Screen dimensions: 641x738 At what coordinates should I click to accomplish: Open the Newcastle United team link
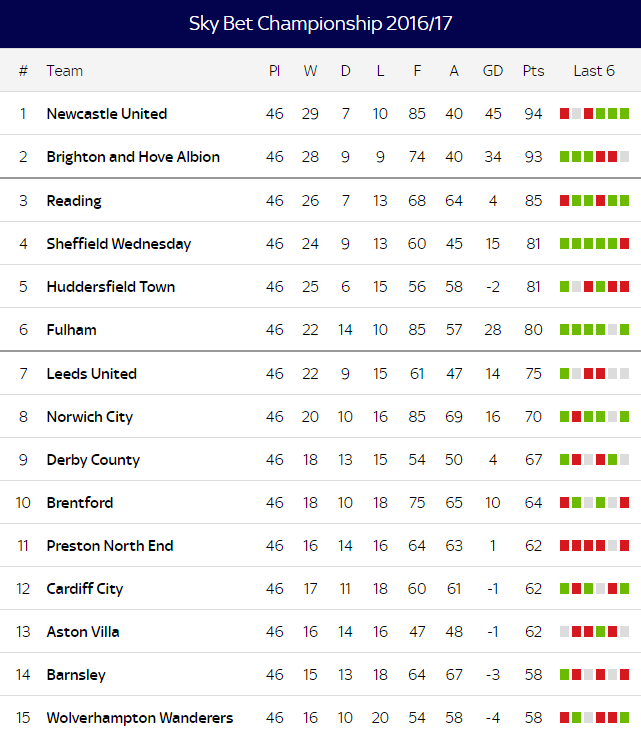pyautogui.click(x=107, y=114)
